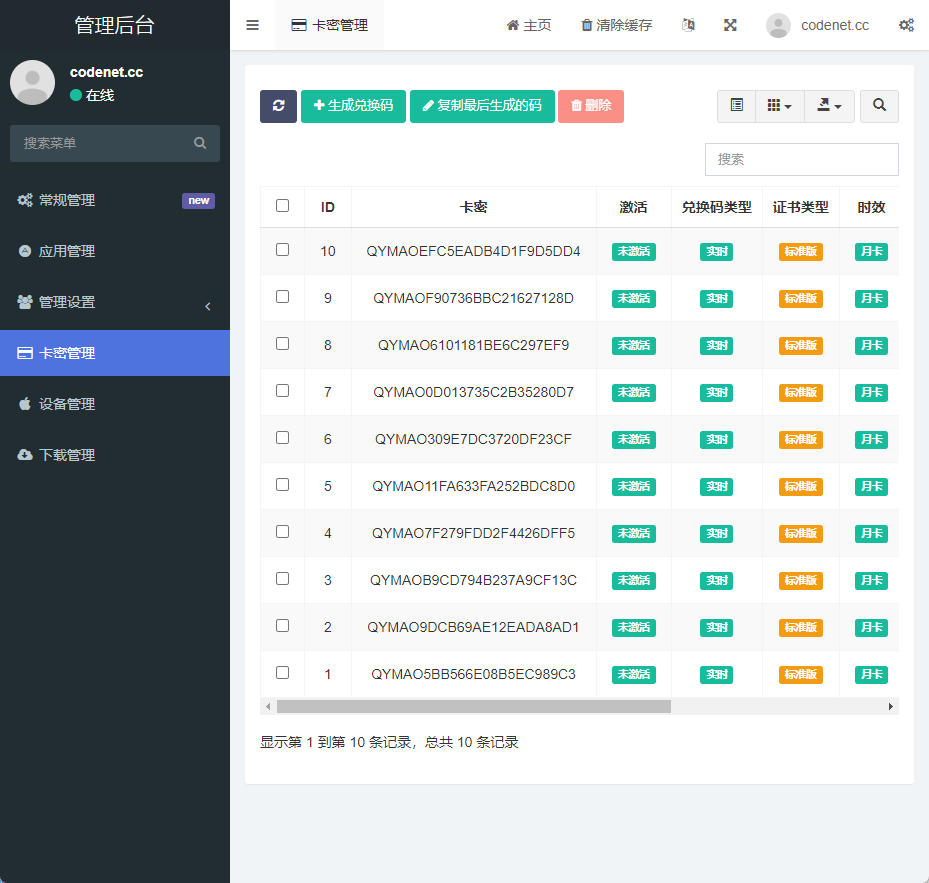The width and height of the screenshot is (929, 883).
Task: Click code QYMAO0D013735C2B35280D7
Action: 473,392
